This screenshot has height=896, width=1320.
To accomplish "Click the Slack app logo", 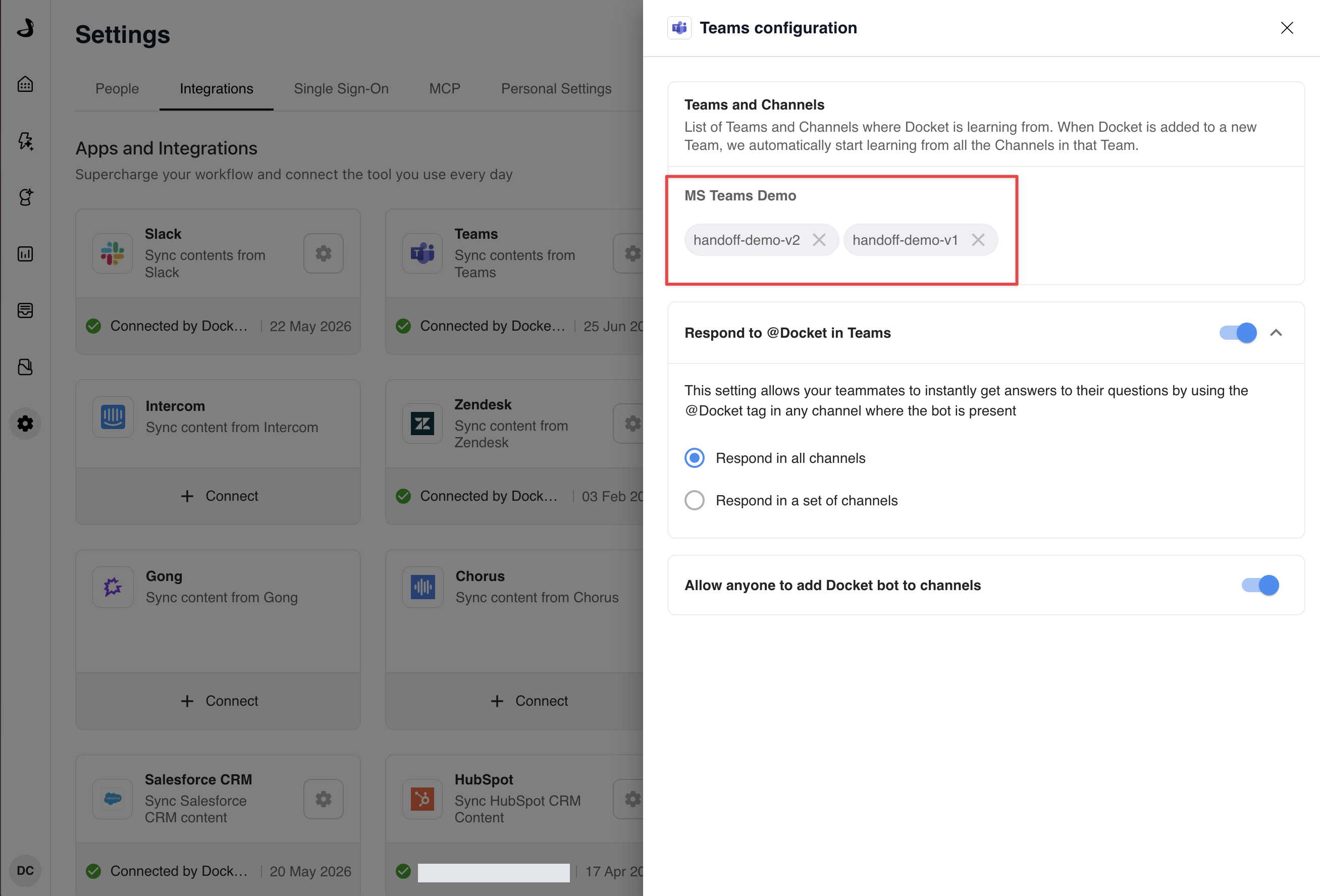I will (x=113, y=253).
